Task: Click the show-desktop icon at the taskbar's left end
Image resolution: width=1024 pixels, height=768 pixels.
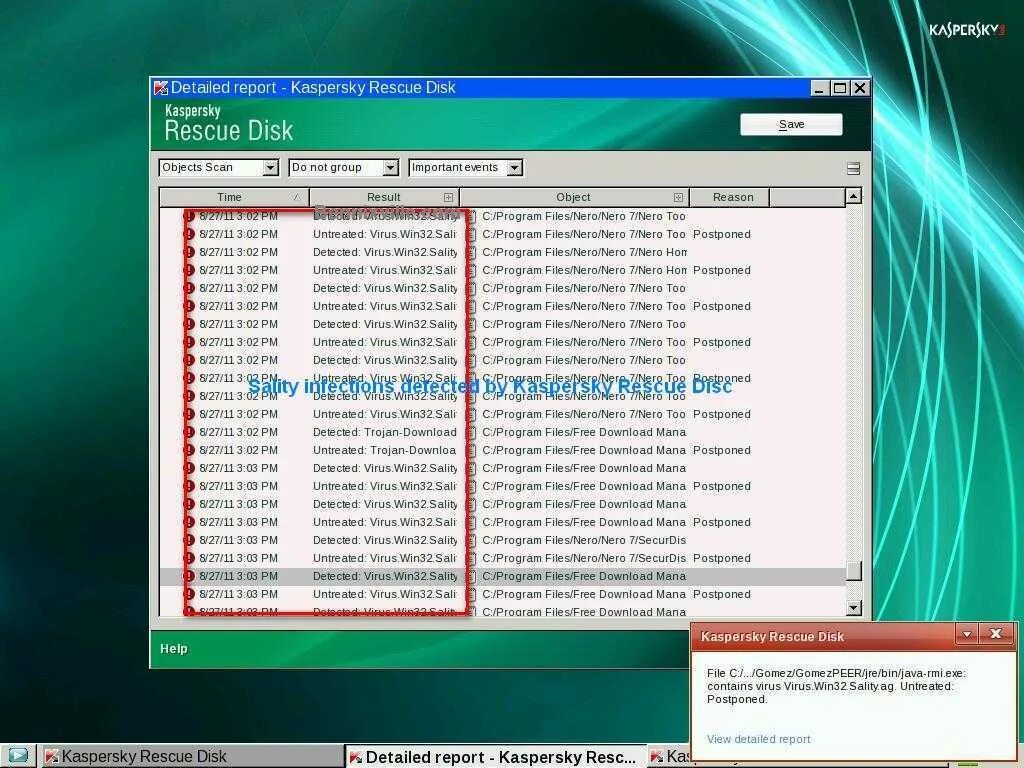Action: coord(18,756)
